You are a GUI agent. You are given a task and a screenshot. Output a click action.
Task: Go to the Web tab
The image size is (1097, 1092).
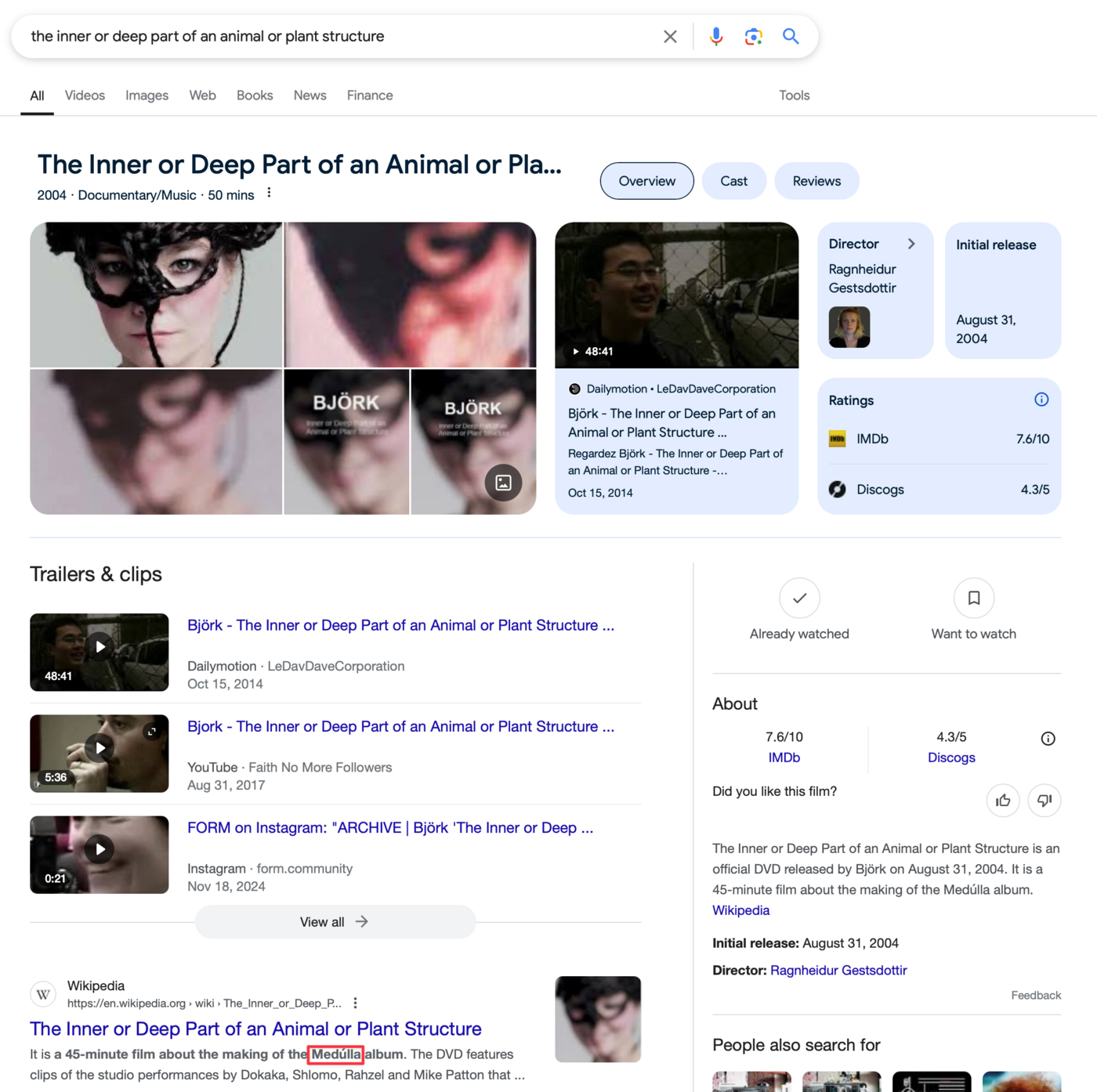202,96
